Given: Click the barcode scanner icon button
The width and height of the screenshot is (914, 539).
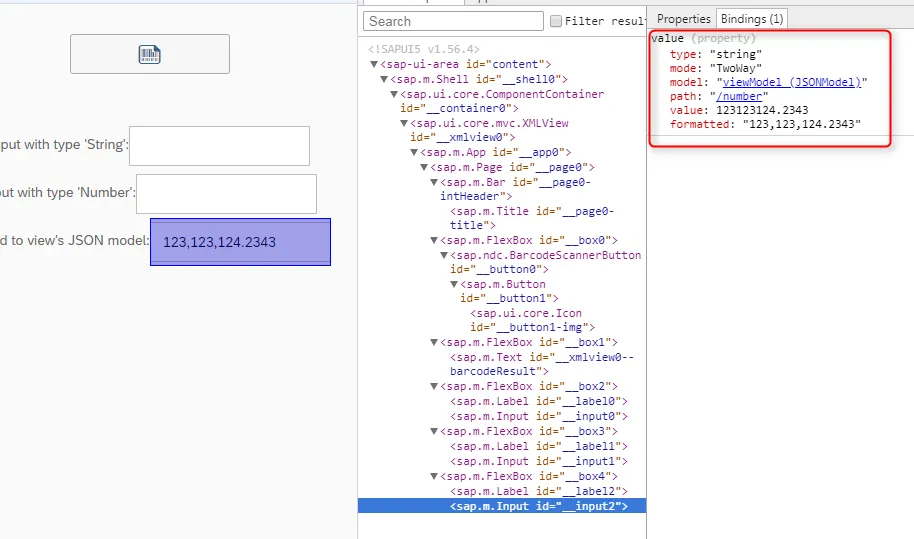Looking at the screenshot, I should point(150,54).
